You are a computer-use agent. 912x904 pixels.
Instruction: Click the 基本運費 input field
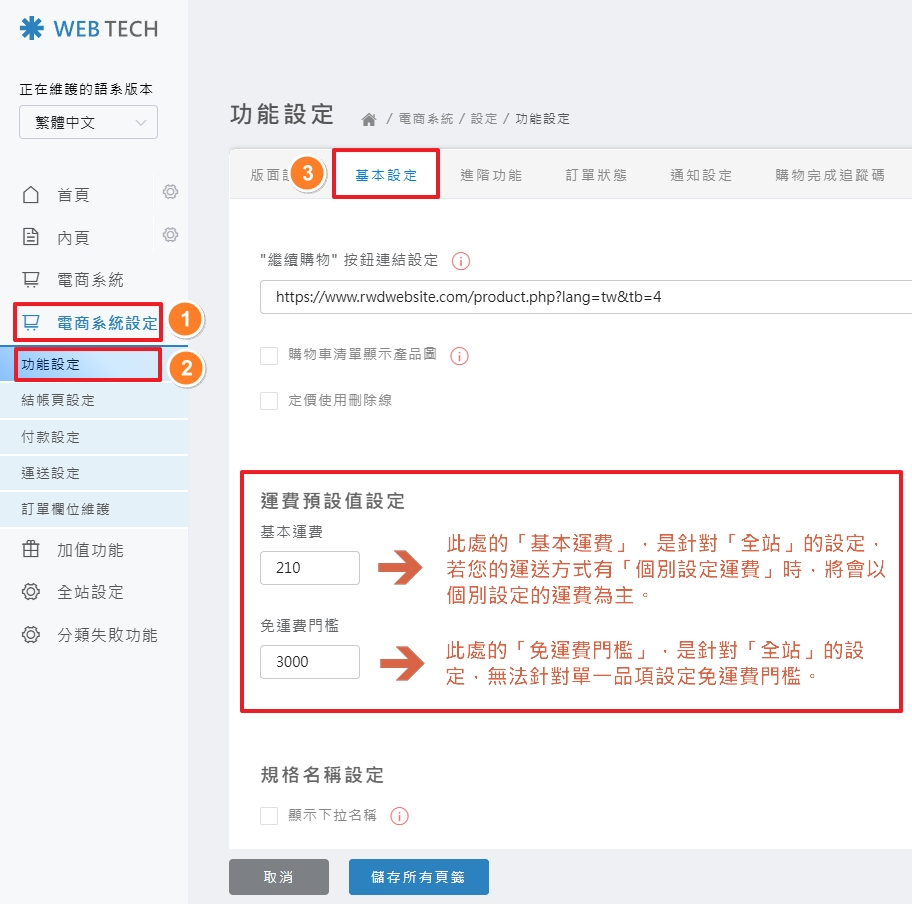309,568
